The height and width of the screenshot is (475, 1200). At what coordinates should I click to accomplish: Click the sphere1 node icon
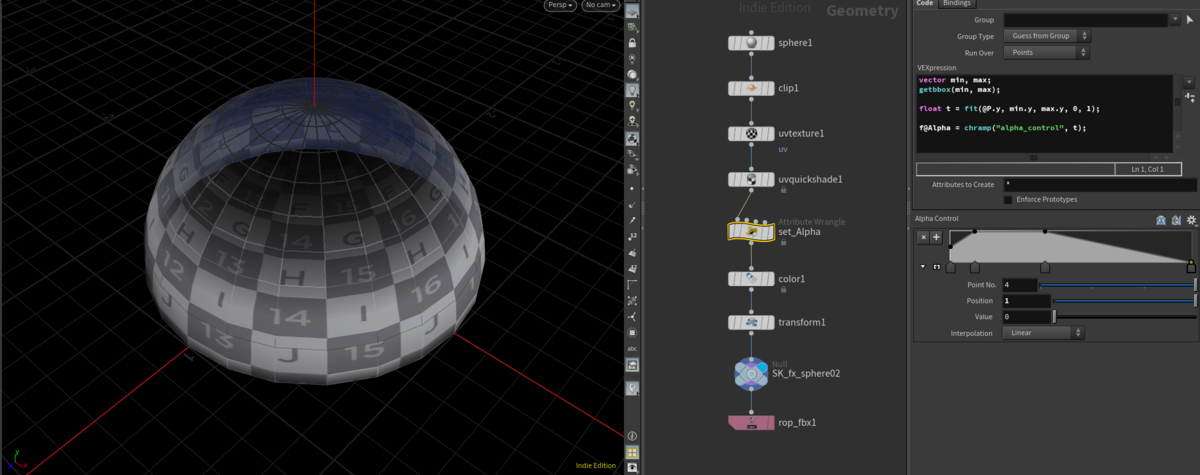[x=751, y=43]
